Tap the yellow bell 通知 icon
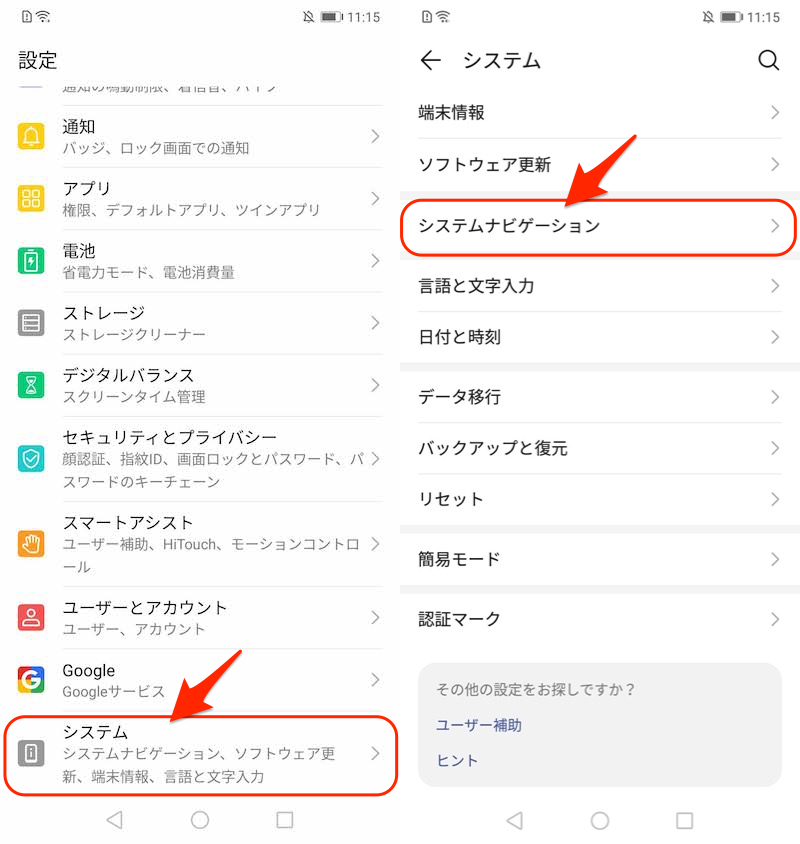The width and height of the screenshot is (800, 844). point(31,136)
